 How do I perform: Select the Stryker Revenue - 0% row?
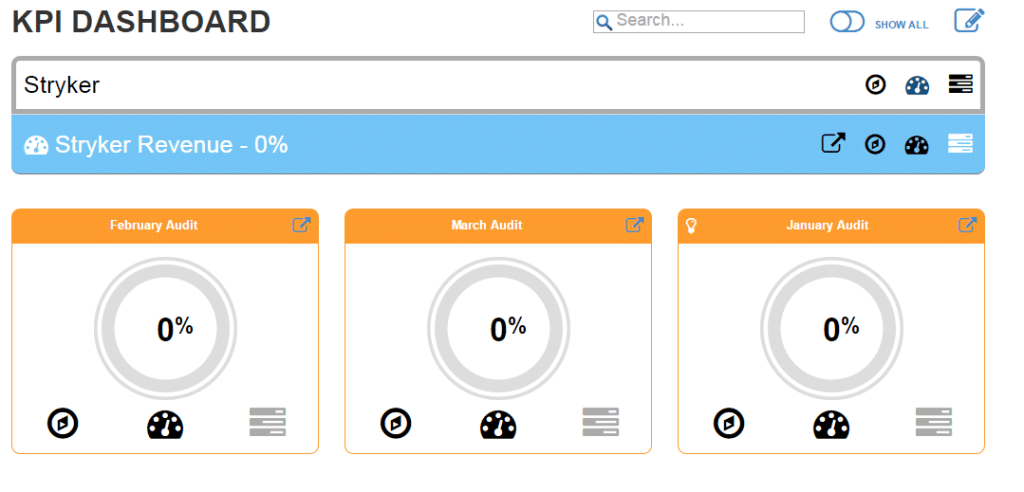(498, 144)
